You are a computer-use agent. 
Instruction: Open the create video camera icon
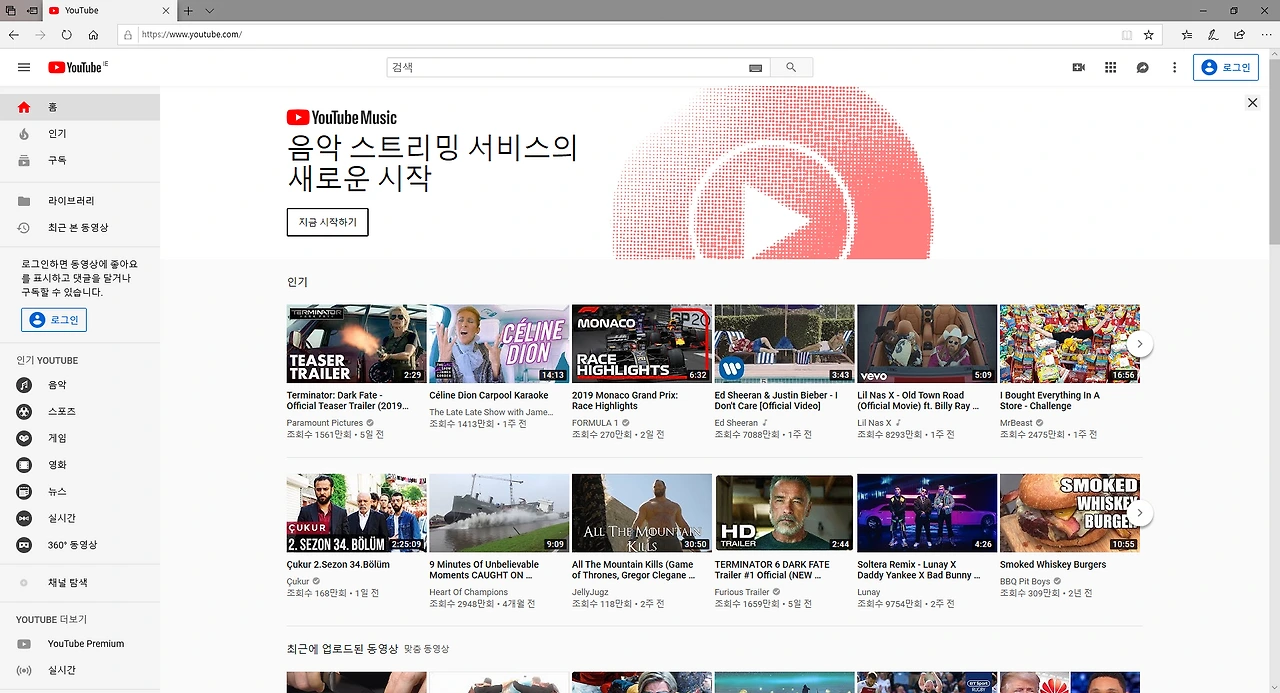[1078, 67]
